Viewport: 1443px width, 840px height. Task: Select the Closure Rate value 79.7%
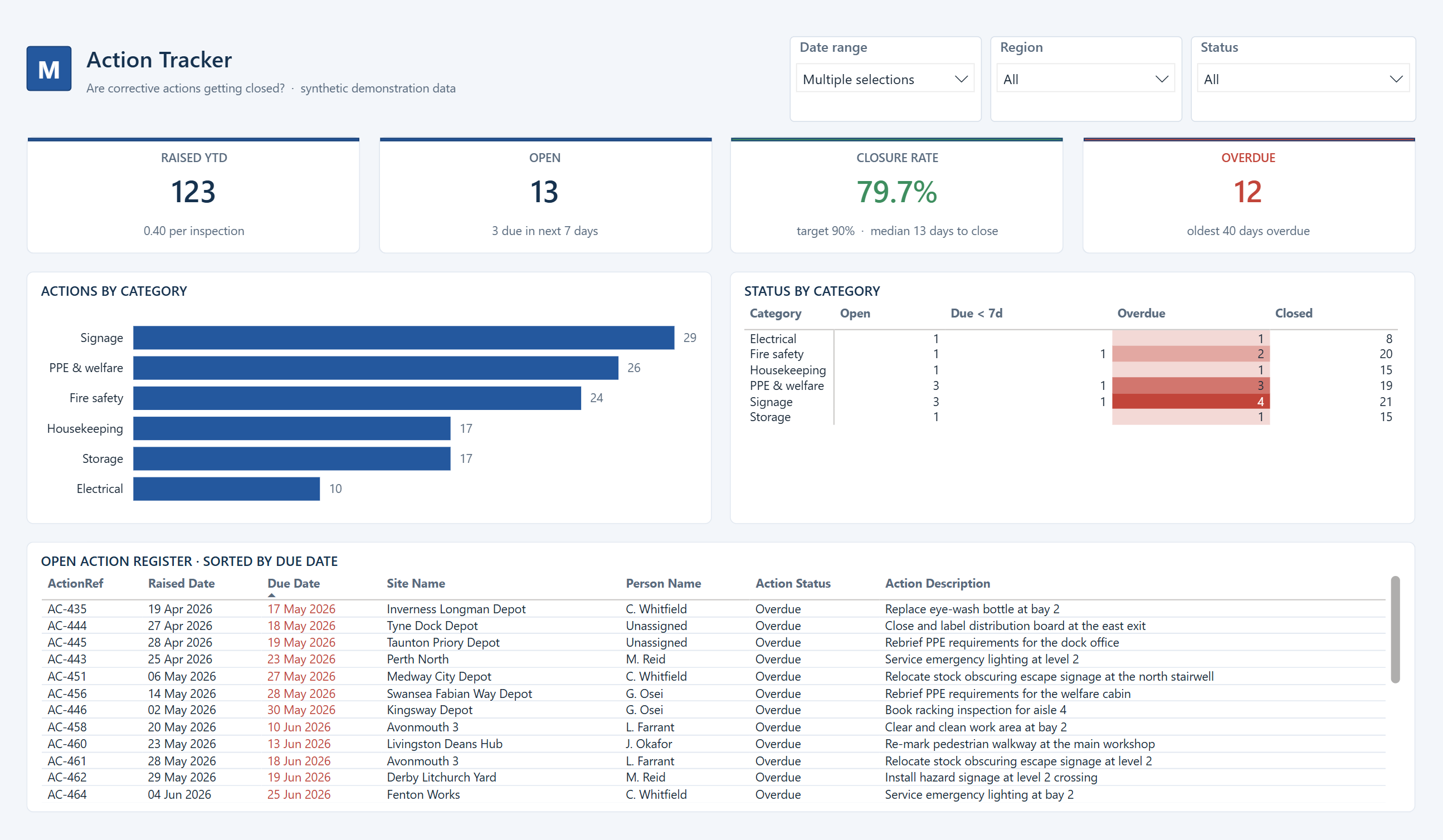897,192
